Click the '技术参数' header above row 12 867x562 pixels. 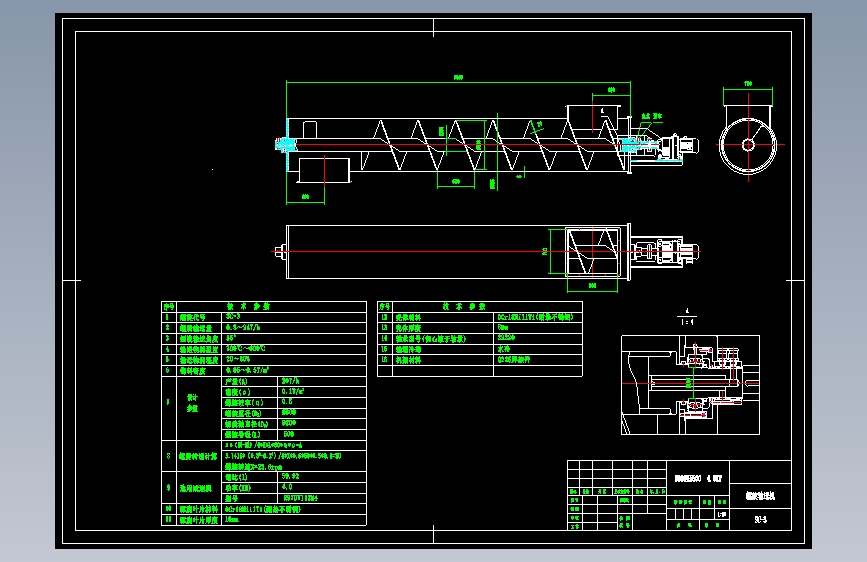tap(464, 306)
